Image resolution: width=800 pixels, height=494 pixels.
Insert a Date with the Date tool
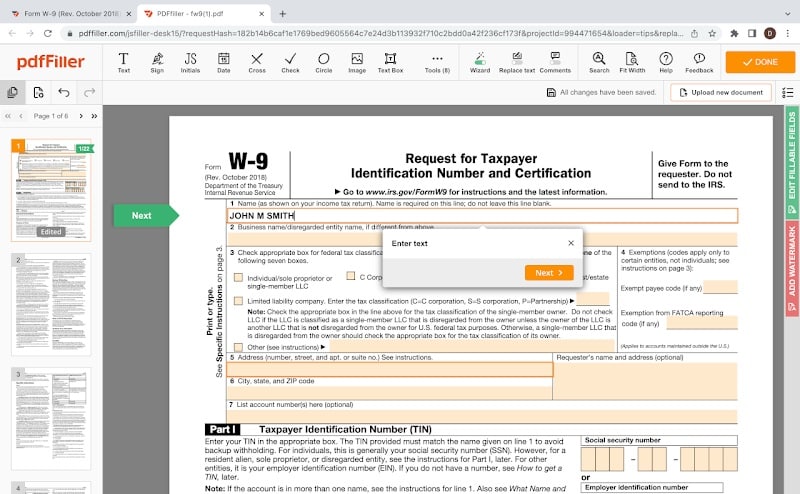(223, 62)
